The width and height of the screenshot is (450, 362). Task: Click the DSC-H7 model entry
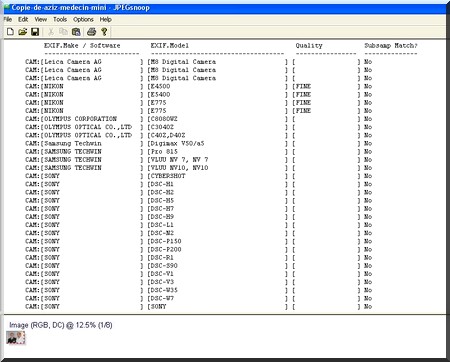[162, 209]
